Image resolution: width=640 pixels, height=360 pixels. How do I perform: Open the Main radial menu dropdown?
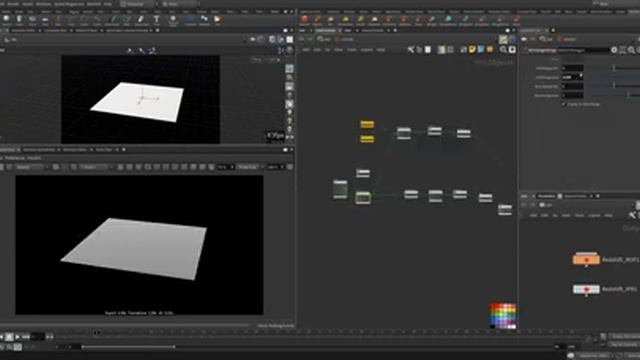click(x=180, y=4)
